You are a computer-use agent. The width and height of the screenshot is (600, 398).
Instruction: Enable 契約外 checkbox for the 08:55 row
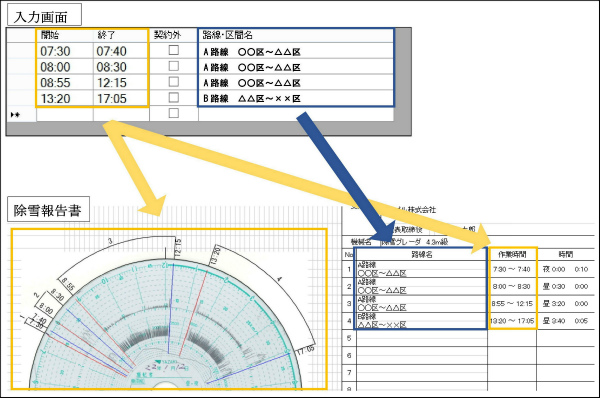[174, 82]
